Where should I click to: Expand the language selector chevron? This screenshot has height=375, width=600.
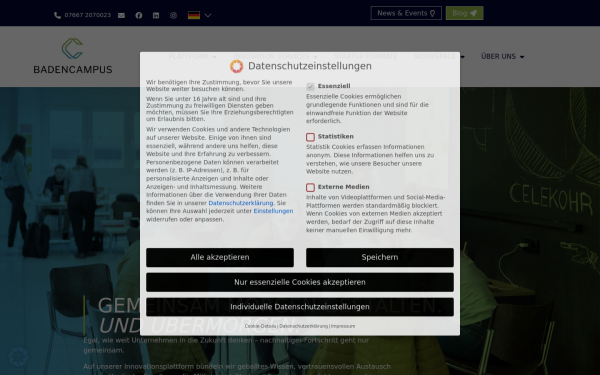[x=208, y=15]
